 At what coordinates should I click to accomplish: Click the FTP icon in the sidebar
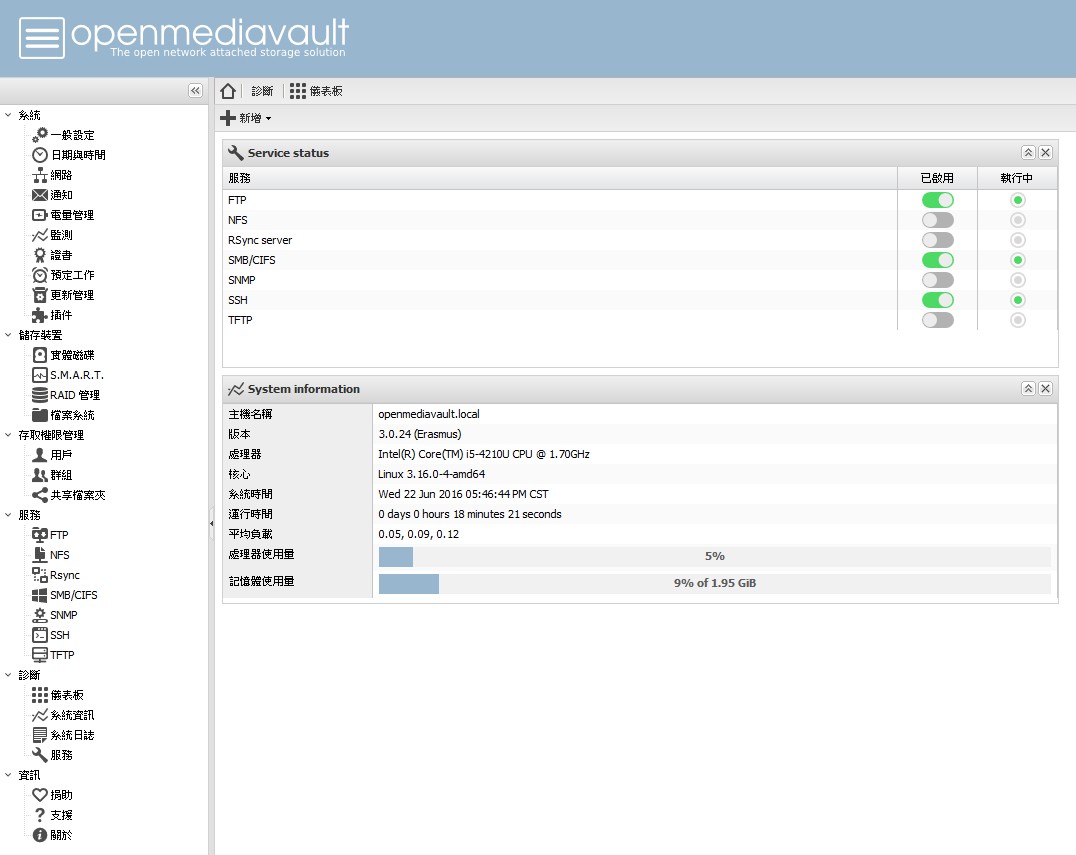click(x=40, y=535)
